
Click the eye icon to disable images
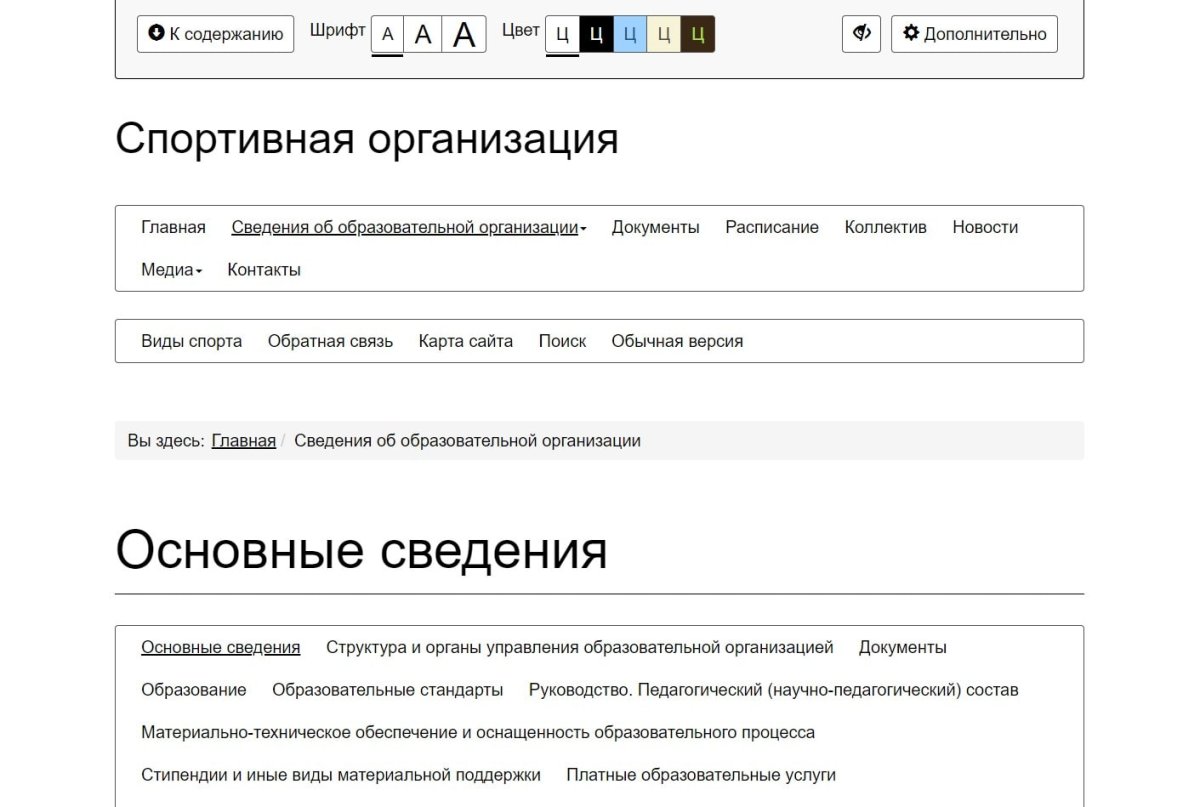click(x=860, y=34)
